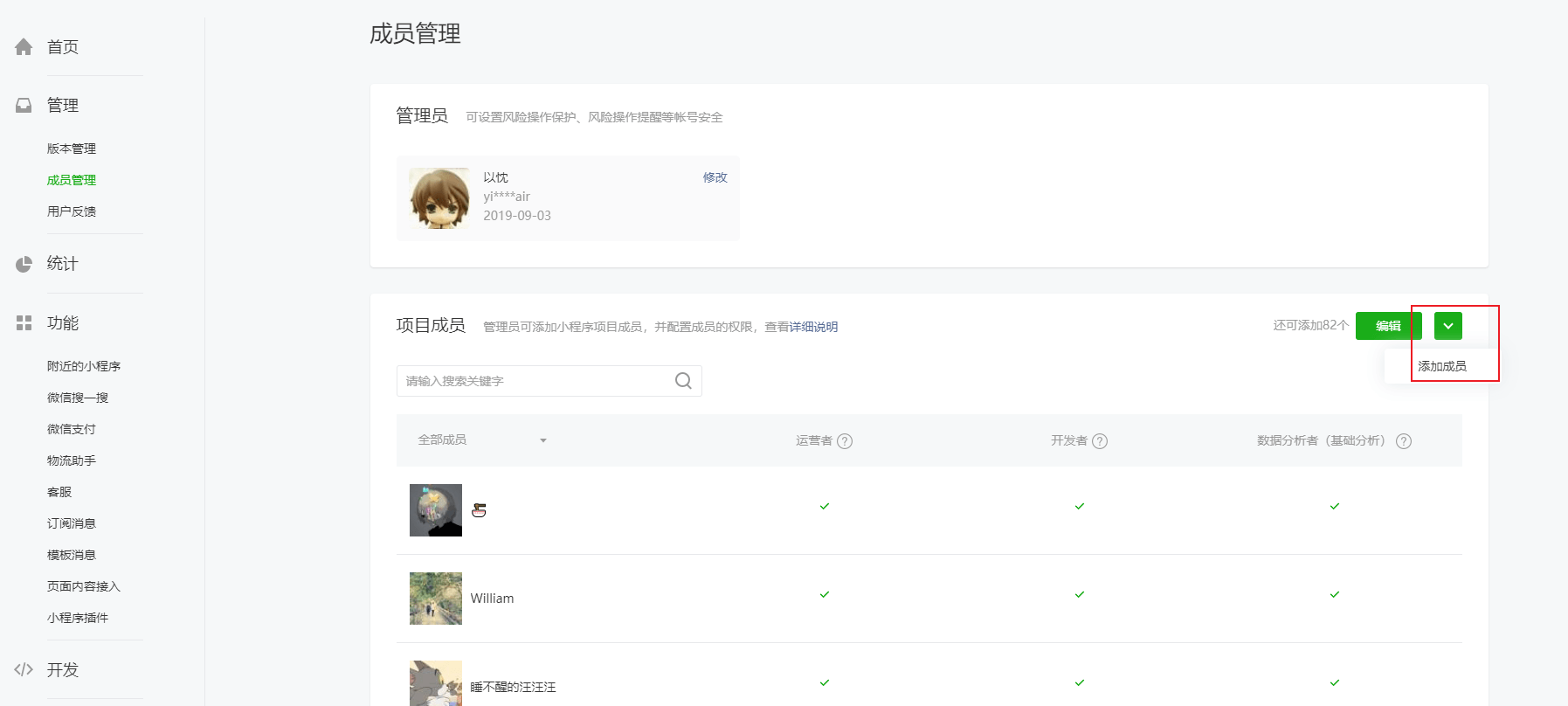1568x706 pixels.
Task: Toggle 运营者 checkmark for 睡不醒的汪汪汪
Action: [825, 682]
